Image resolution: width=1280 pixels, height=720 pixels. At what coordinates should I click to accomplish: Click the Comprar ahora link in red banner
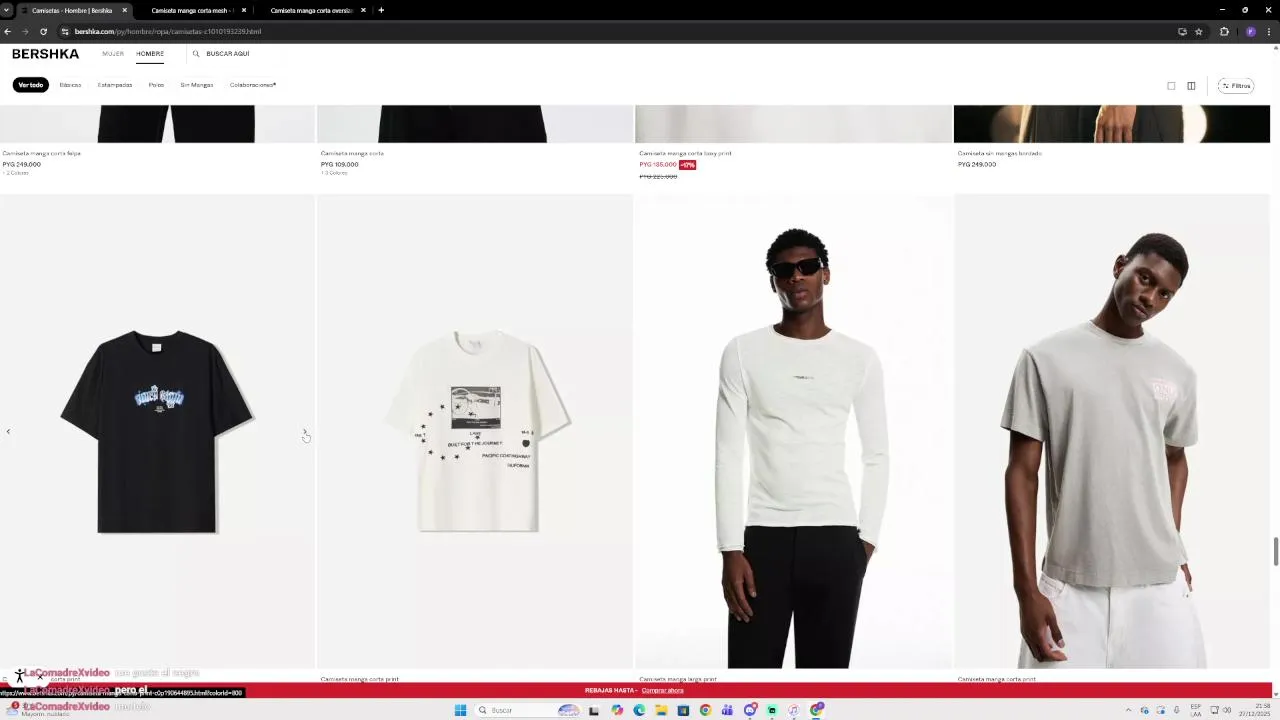662,691
